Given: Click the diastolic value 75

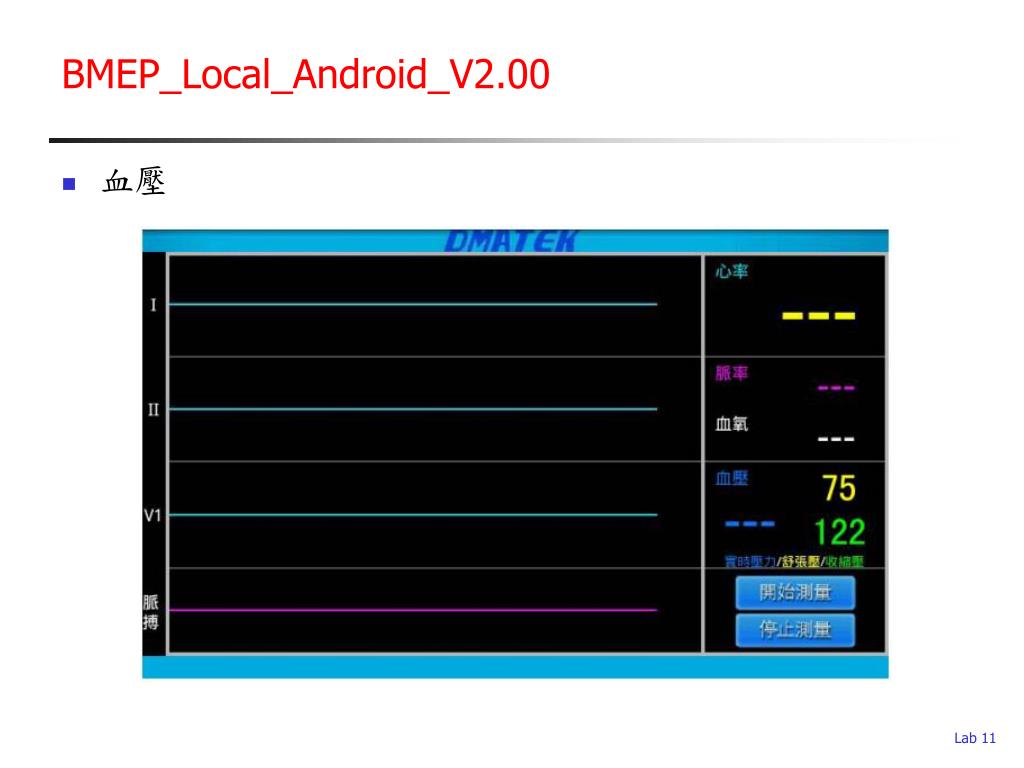Looking at the screenshot, I should (x=839, y=488).
